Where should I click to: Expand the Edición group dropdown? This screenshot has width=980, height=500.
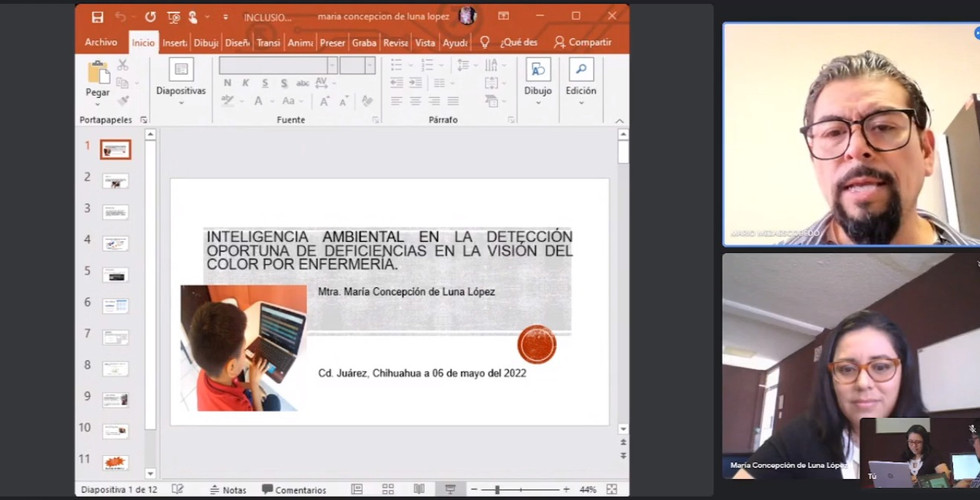coord(581,102)
